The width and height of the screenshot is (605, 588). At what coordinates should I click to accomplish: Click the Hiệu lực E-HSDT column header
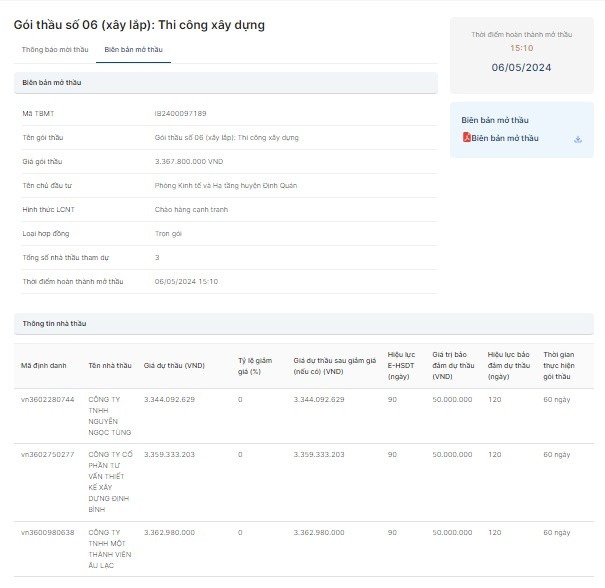[x=401, y=365]
